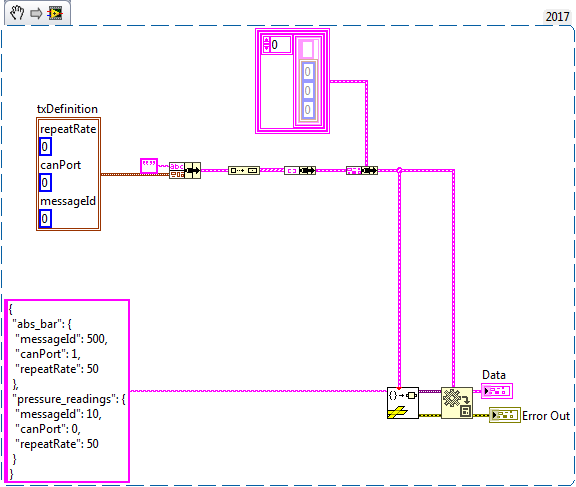Select the Error Out indicator terminal

coord(505,415)
